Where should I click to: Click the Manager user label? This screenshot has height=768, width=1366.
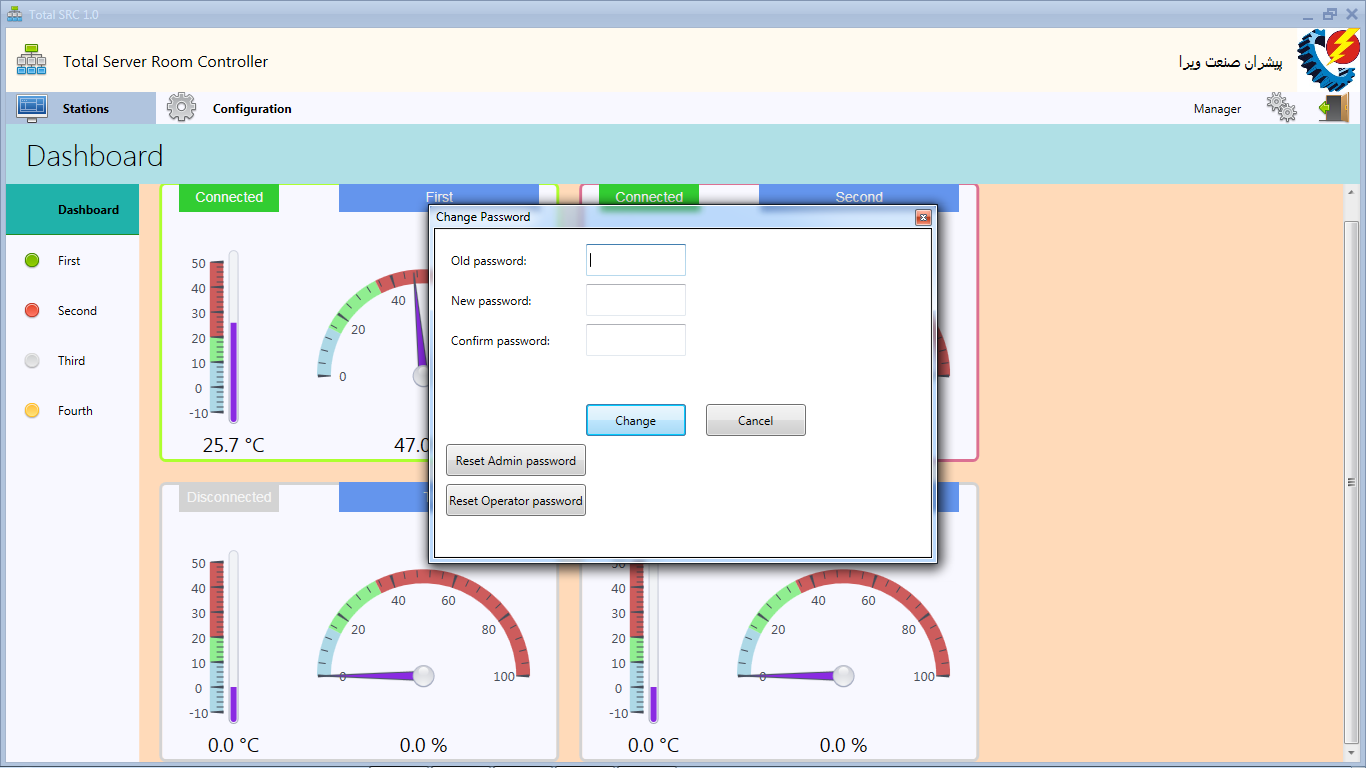pyautogui.click(x=1217, y=108)
